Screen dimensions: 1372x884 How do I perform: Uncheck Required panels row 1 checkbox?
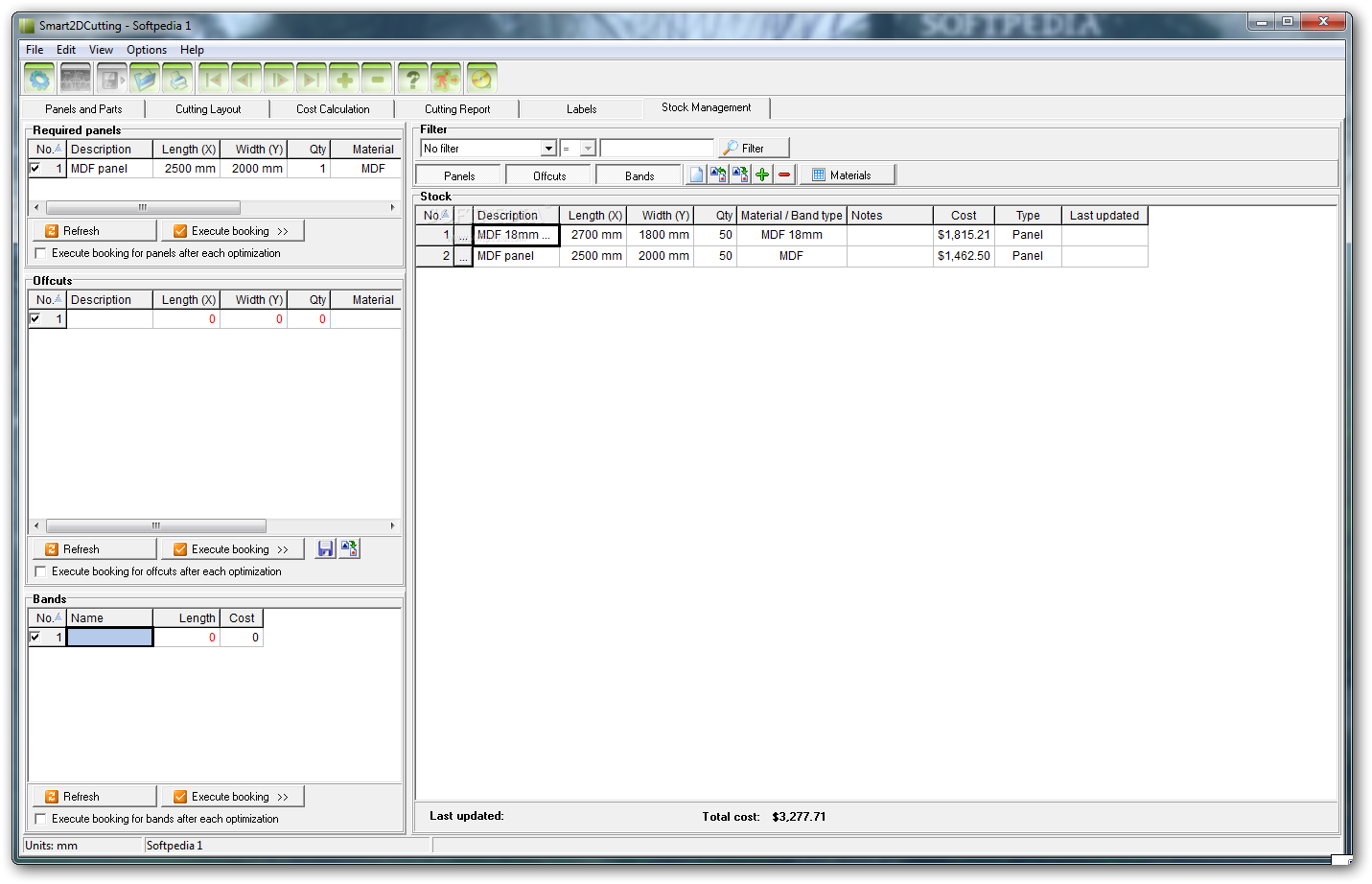tap(35, 168)
